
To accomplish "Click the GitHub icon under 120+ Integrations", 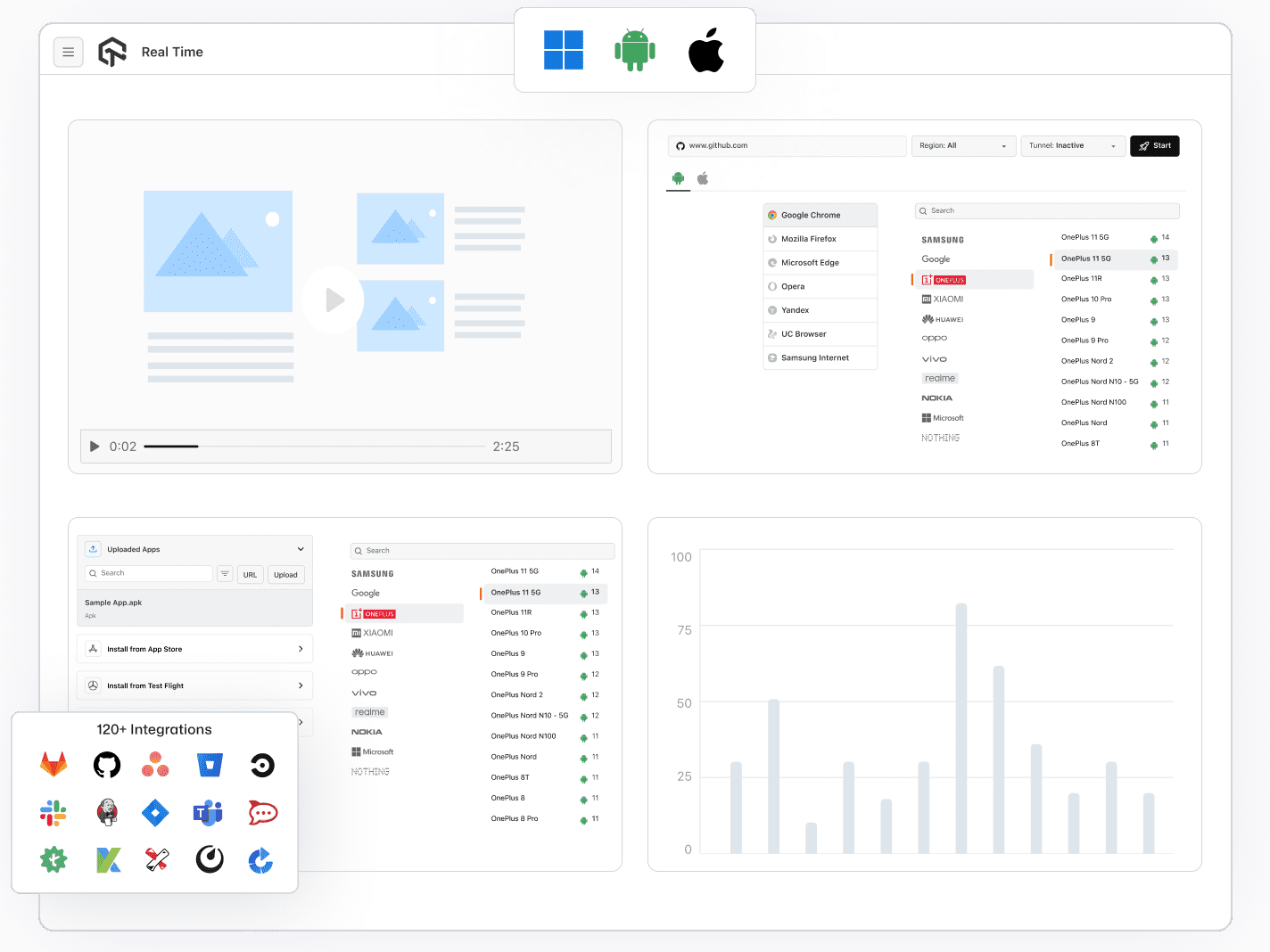I will (107, 765).
